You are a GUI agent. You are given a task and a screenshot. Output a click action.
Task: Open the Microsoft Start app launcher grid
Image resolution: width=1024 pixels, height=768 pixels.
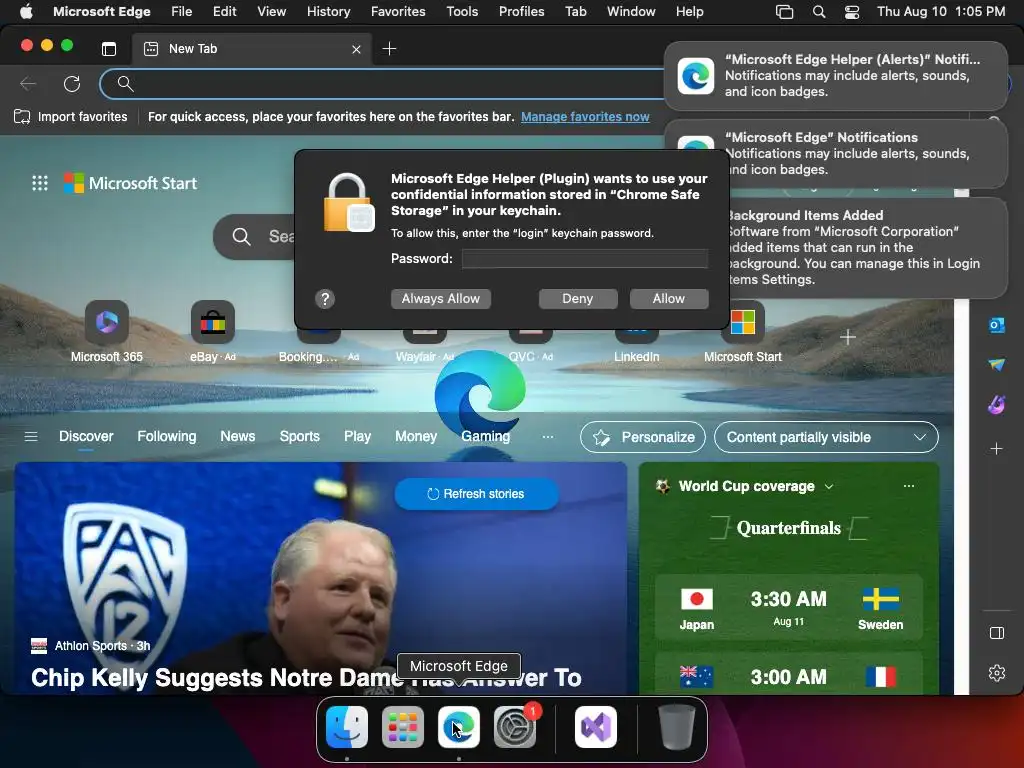point(40,183)
